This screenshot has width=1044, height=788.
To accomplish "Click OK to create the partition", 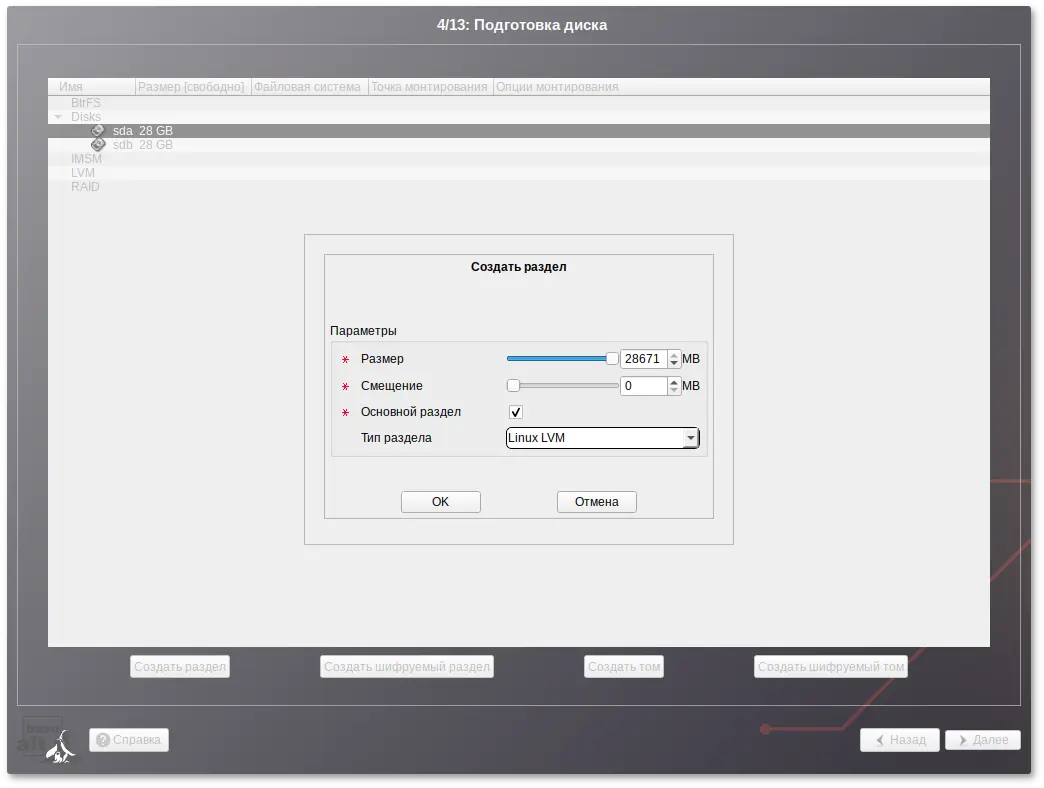I will click(x=440, y=502).
